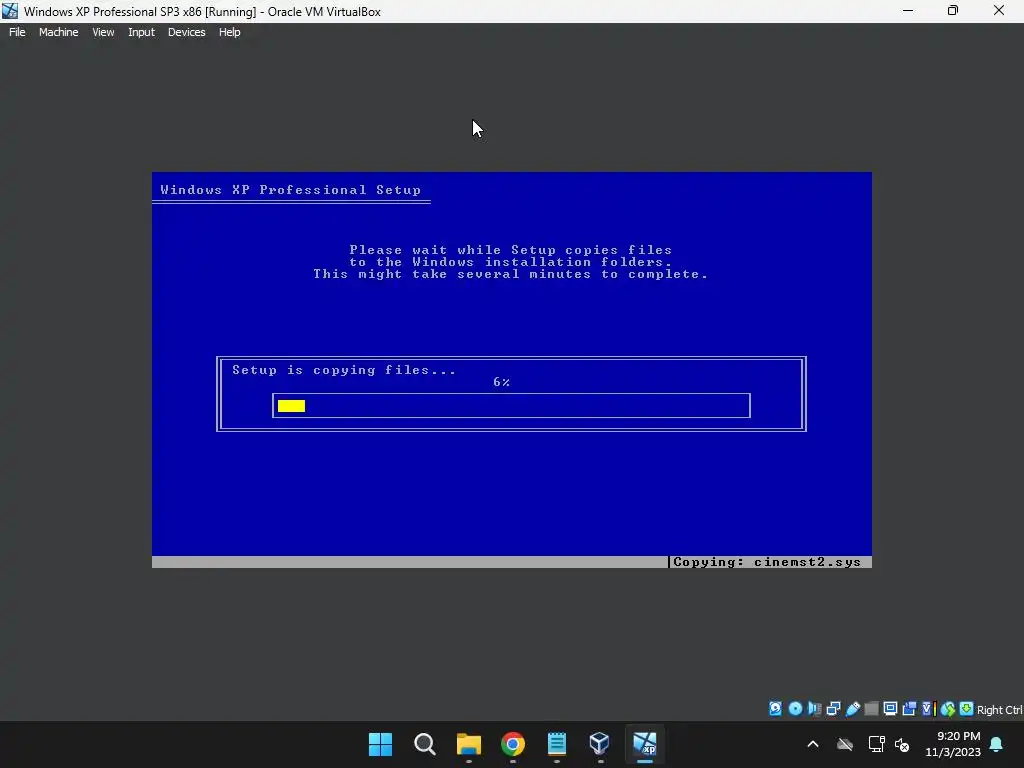Screen dimensions: 1024x768
Task: Click the shared folders indicator icon
Action: click(x=871, y=709)
